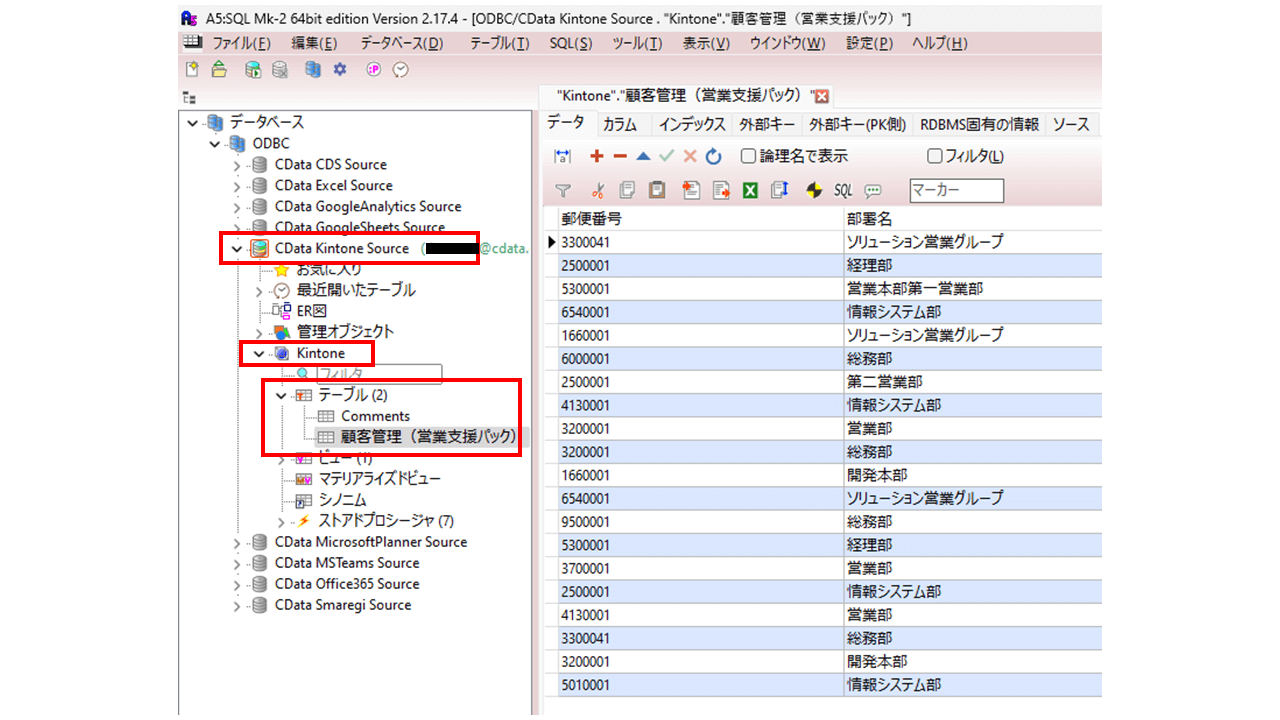The width and height of the screenshot is (1280, 720).
Task: Expand the CData Smaregi Source node
Action: [x=237, y=605]
